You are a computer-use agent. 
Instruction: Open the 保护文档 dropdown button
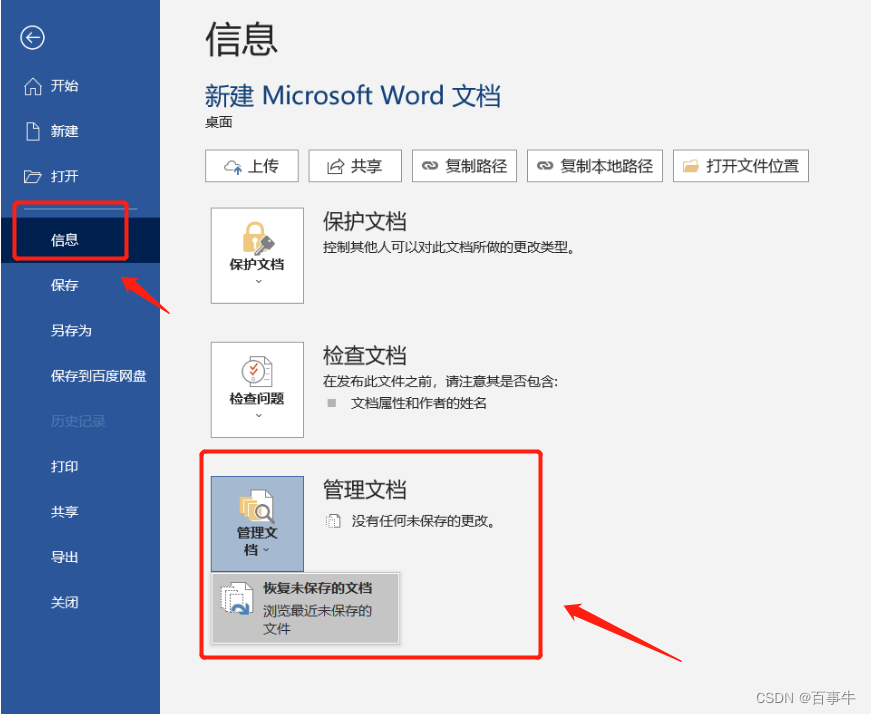(257, 256)
